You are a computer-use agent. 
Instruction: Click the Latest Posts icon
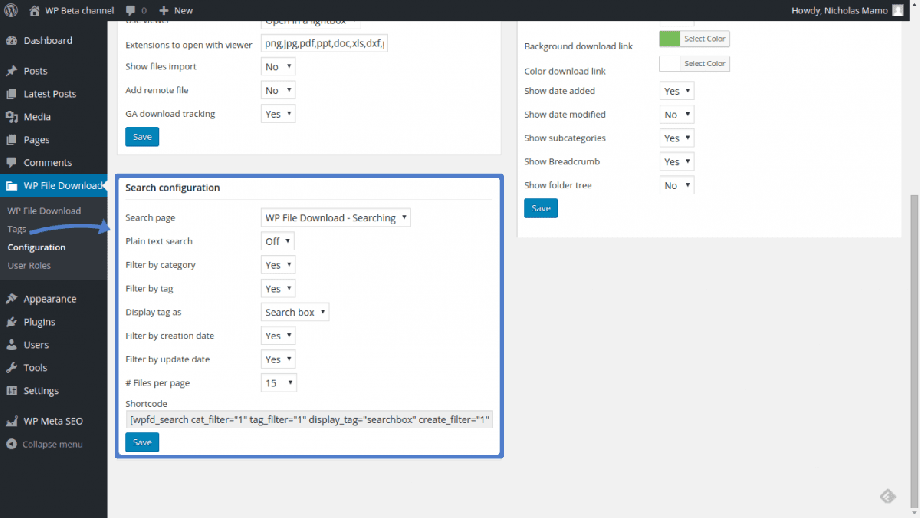click(11, 94)
